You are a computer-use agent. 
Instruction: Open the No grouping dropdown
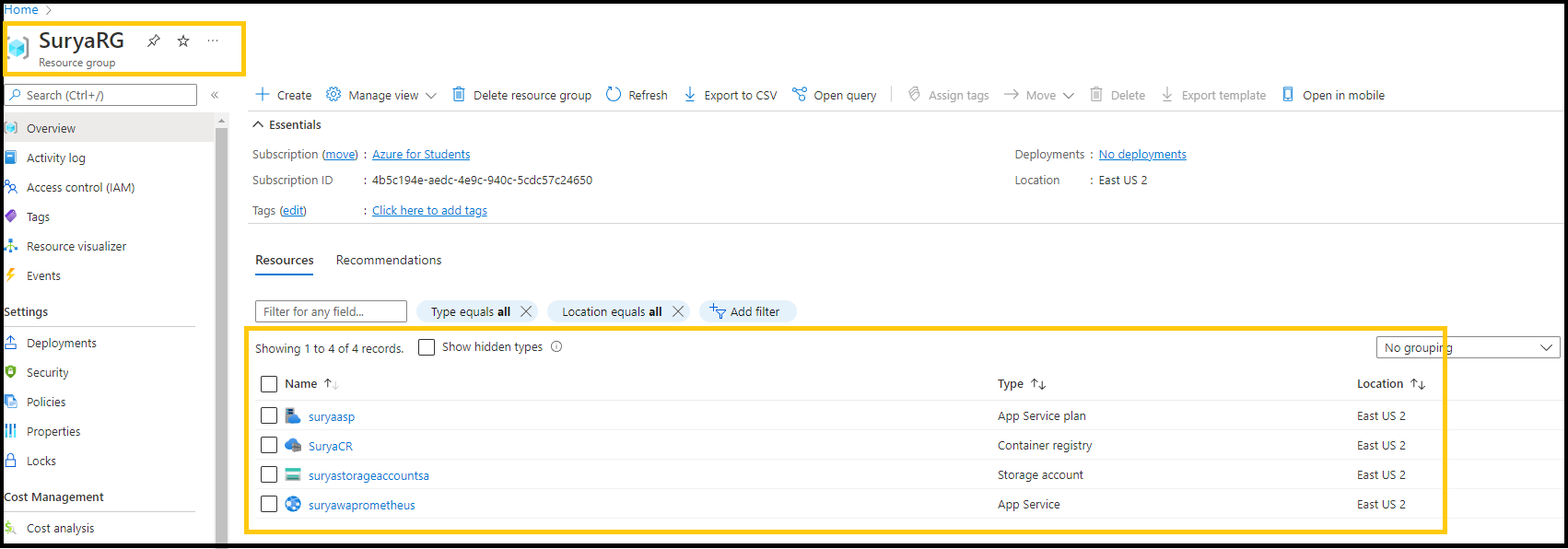[x=1468, y=347]
